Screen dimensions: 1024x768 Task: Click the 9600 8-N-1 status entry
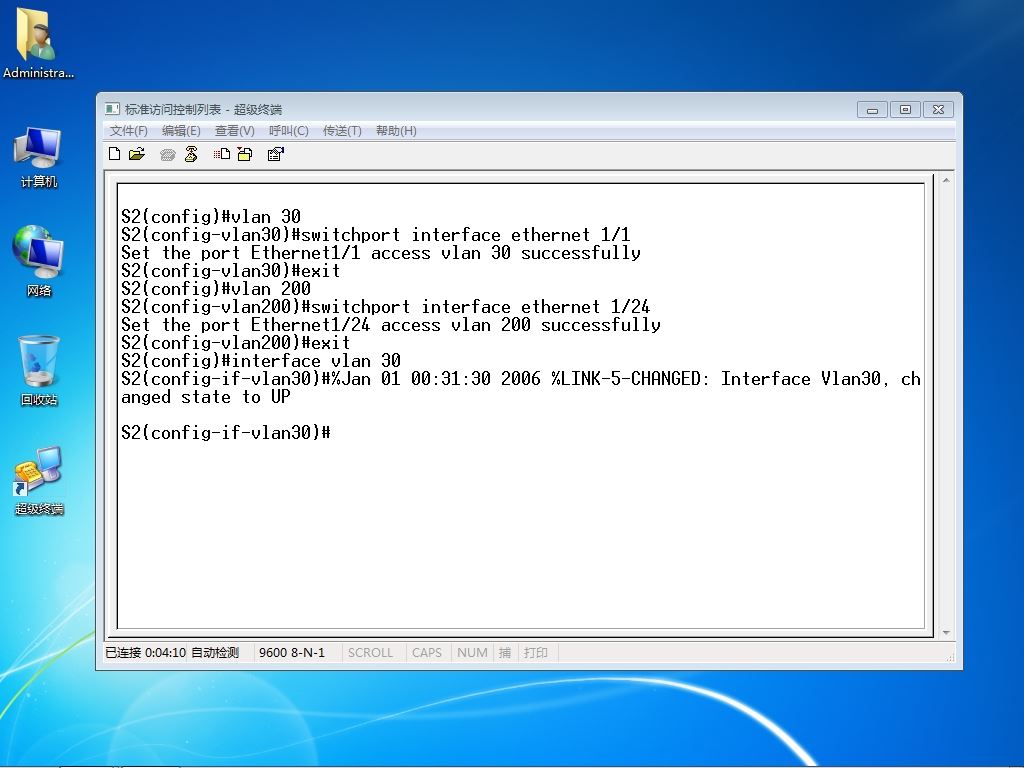coord(292,652)
